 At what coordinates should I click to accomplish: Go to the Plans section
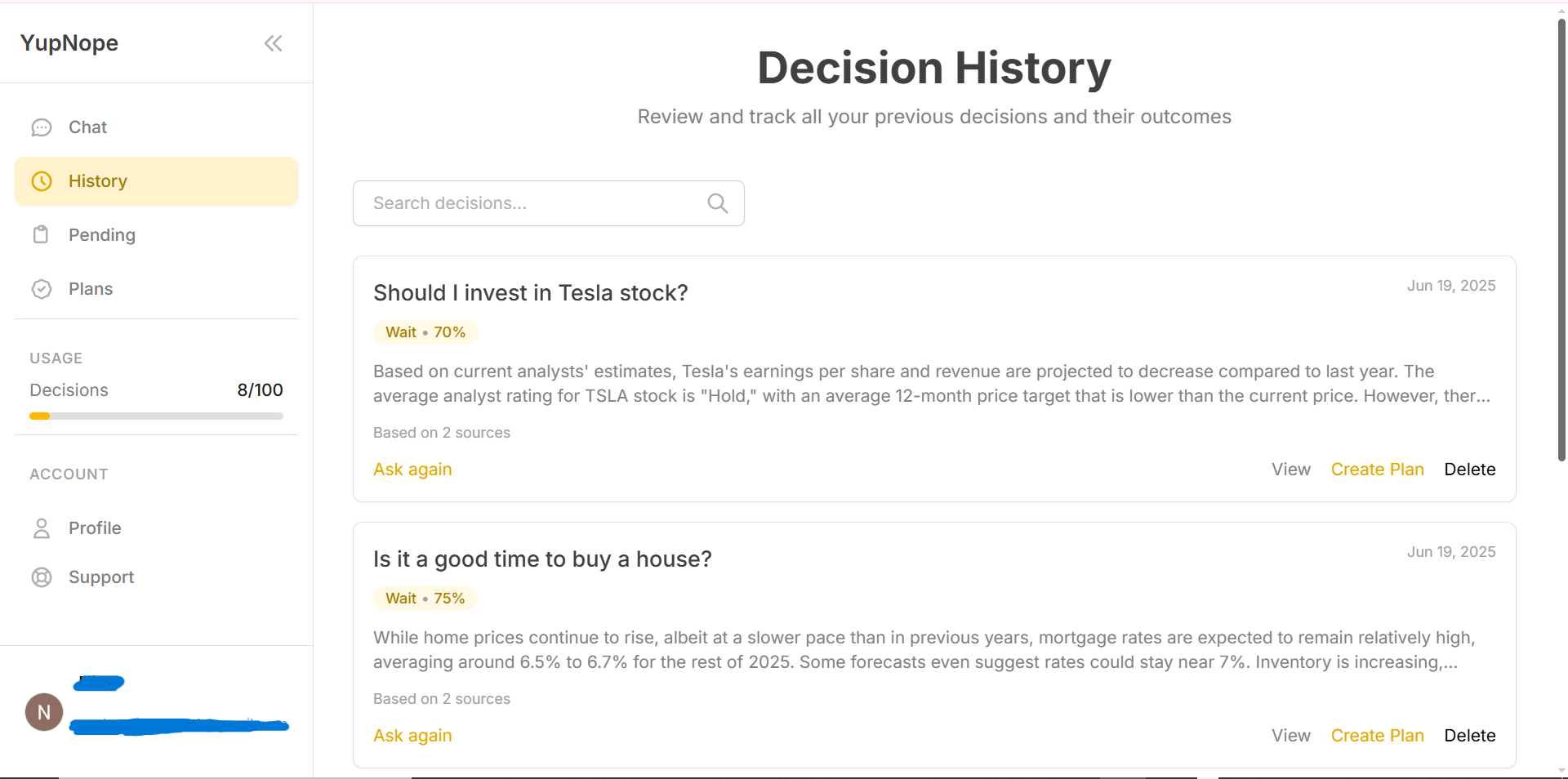click(x=91, y=289)
